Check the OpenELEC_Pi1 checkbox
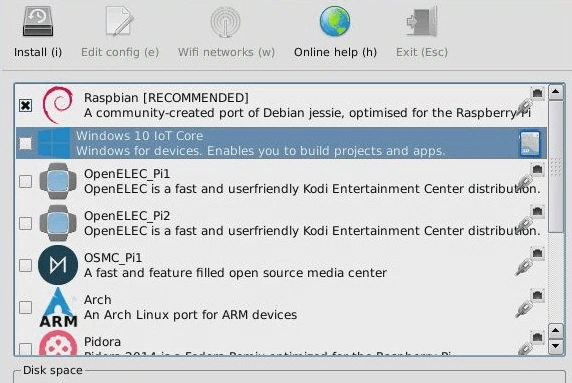This screenshot has width=572, height=383. click(26, 181)
